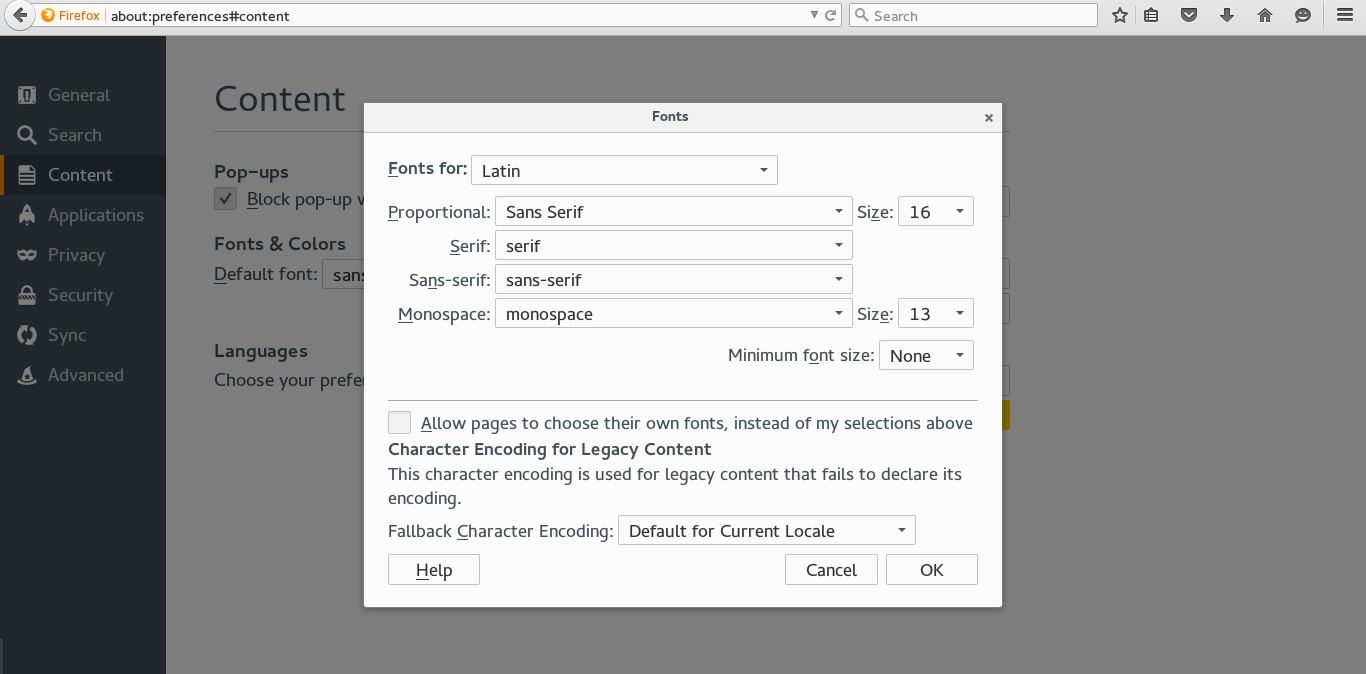Viewport: 1366px width, 674px height.
Task: Click Cancel in the Fonts dialog
Action: 831,570
